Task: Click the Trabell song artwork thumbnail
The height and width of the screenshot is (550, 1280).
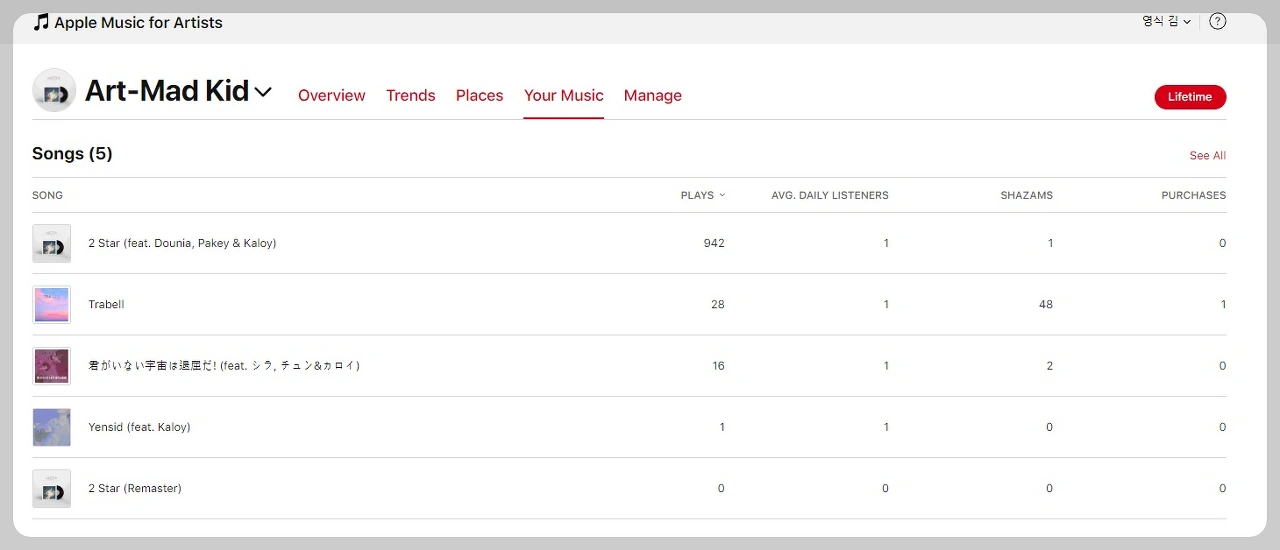Action: coord(52,304)
